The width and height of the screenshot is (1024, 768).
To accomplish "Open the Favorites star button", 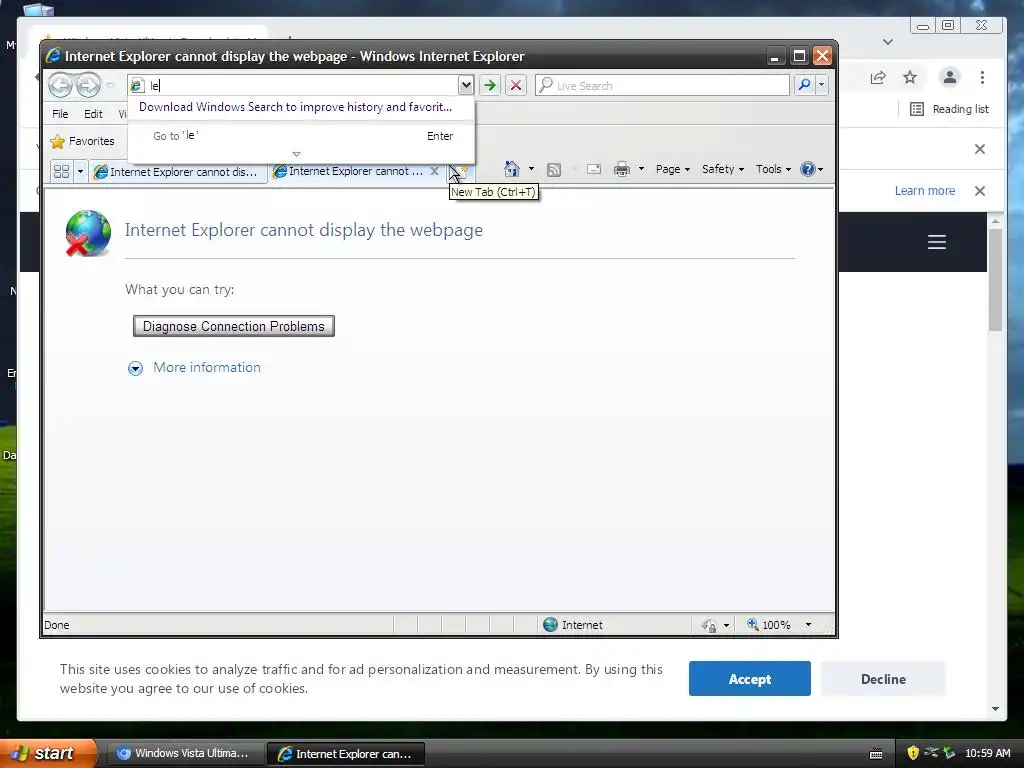I will [83, 141].
